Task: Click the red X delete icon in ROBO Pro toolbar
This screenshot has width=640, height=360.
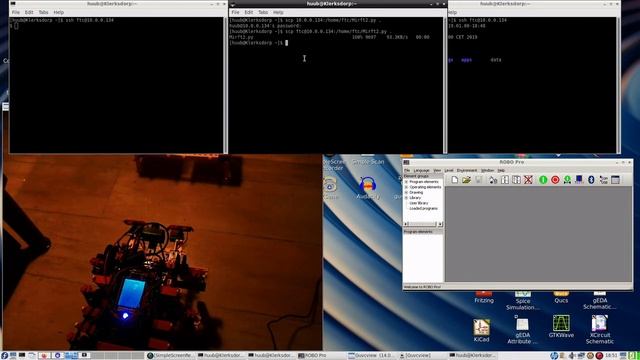Action: click(x=528, y=180)
